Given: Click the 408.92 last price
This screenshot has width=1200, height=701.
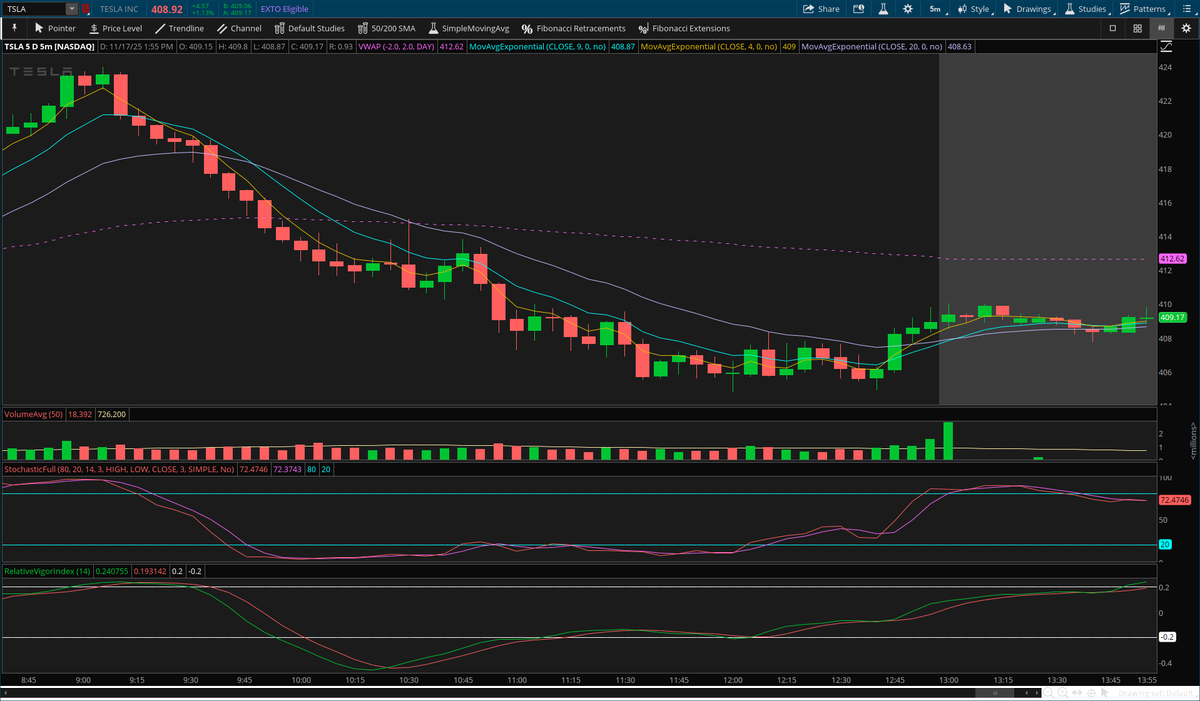Looking at the screenshot, I should point(167,8).
